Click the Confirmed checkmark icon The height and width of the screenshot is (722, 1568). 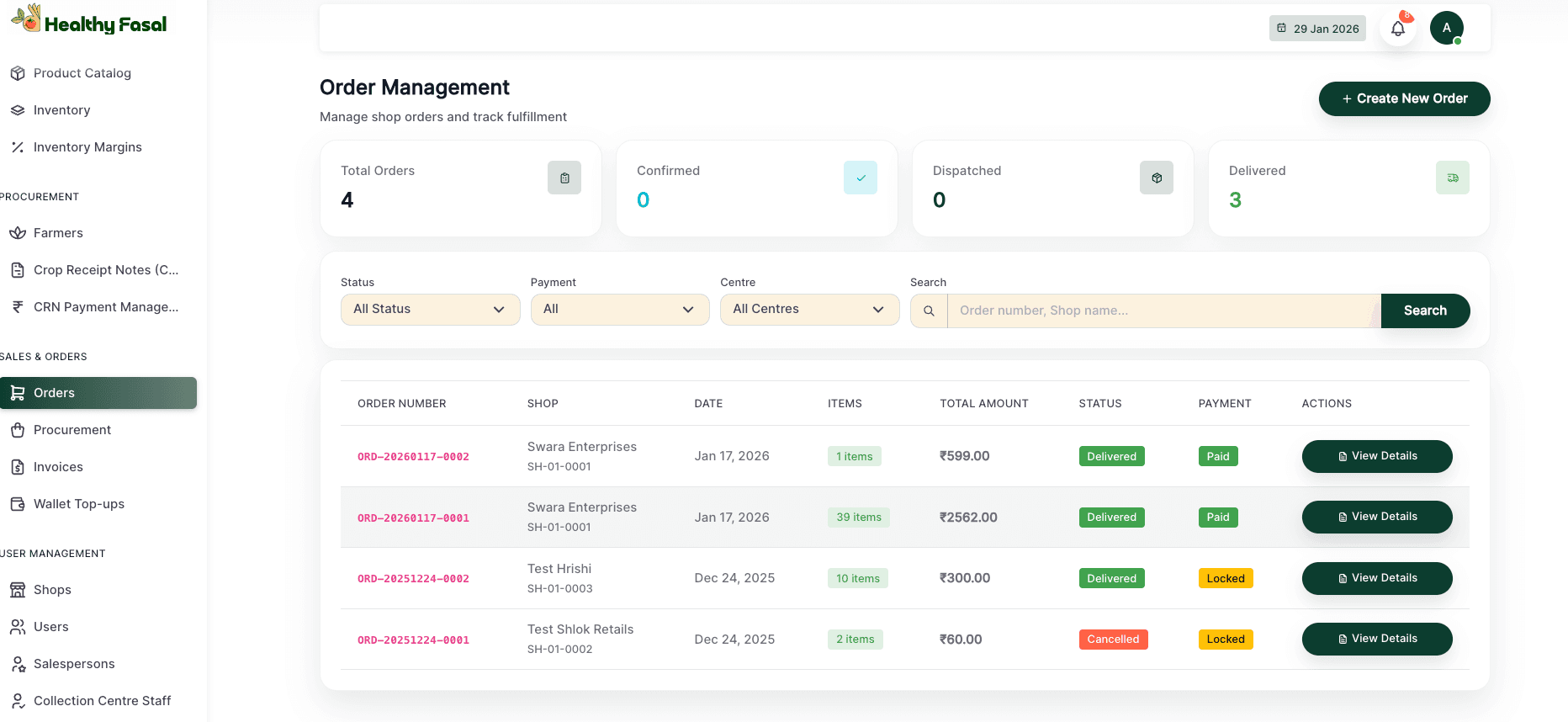(x=860, y=178)
